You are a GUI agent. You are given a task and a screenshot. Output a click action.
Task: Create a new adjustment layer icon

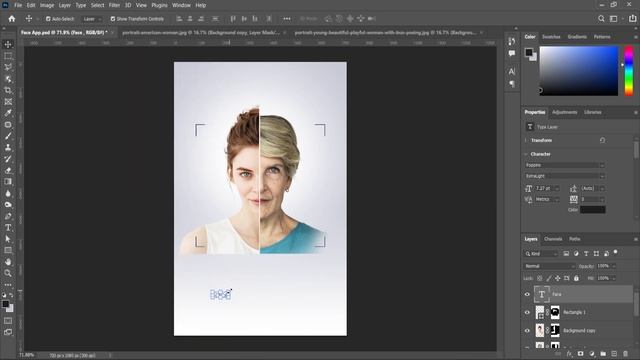pyautogui.click(x=592, y=353)
